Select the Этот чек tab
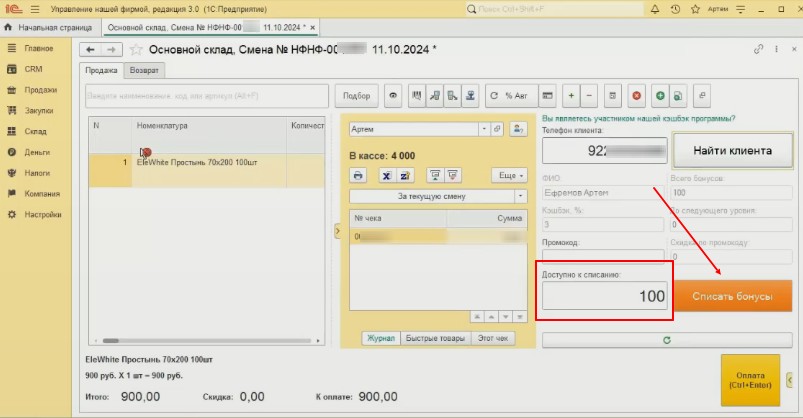 pos(493,338)
